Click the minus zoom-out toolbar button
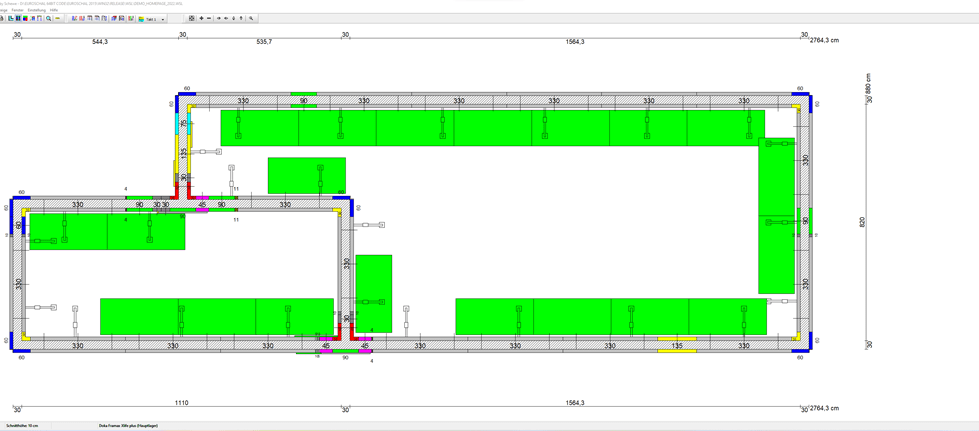Viewport: 979px width, 431px height. (x=209, y=18)
